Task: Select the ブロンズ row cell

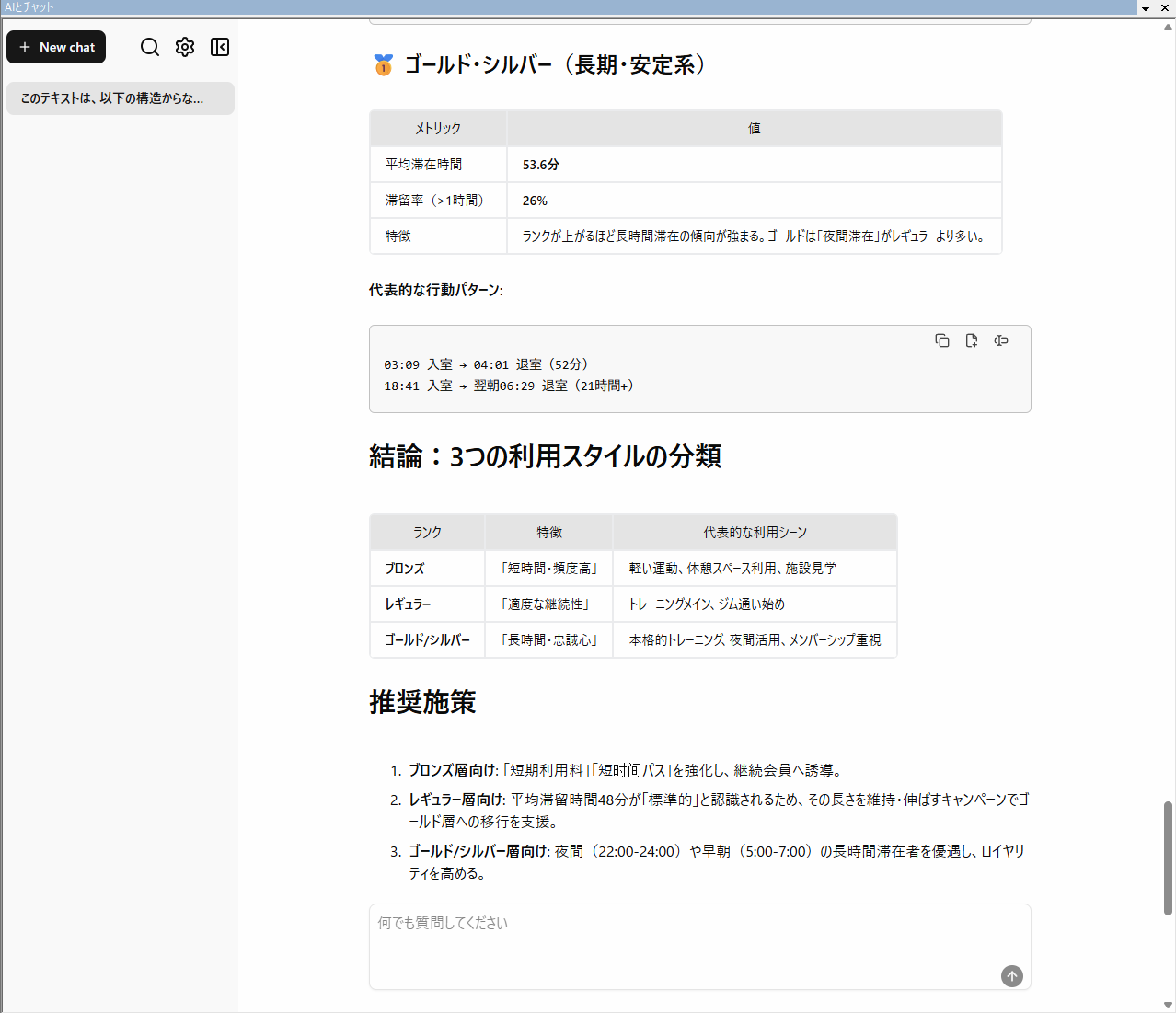Action: 427,569
